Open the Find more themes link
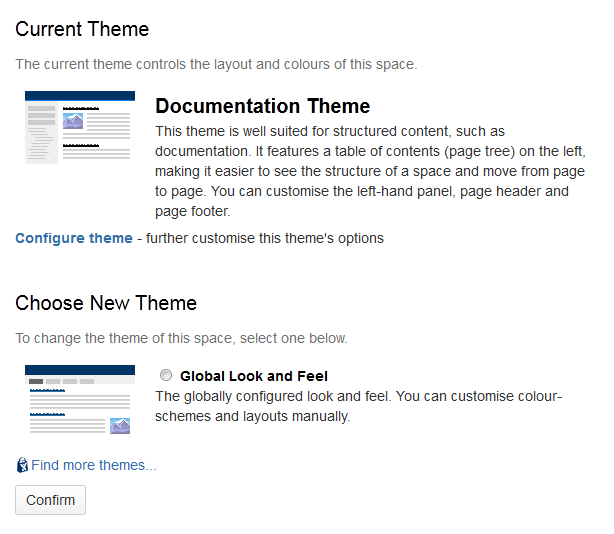Screen dimensions: 614x534 [94, 465]
